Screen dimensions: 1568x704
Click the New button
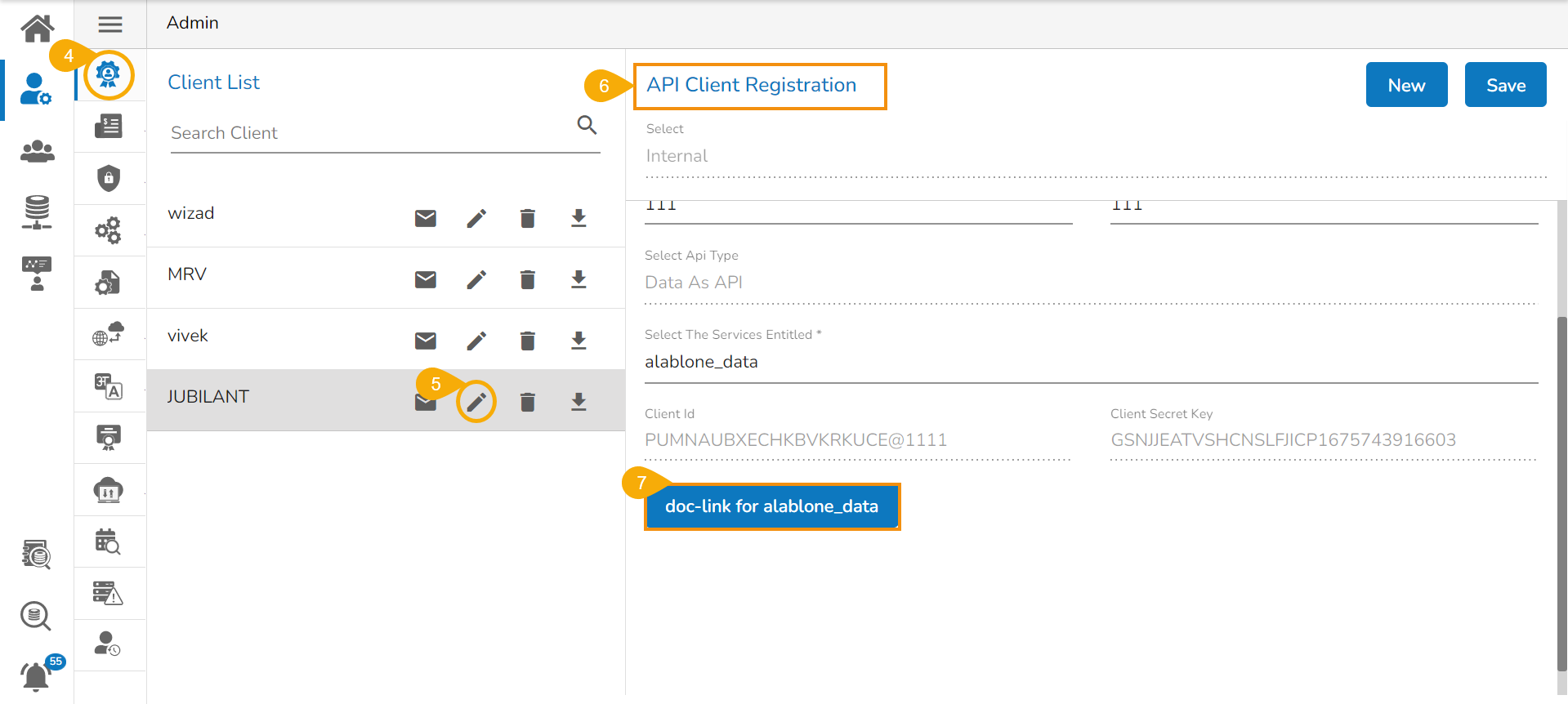pos(1406,85)
